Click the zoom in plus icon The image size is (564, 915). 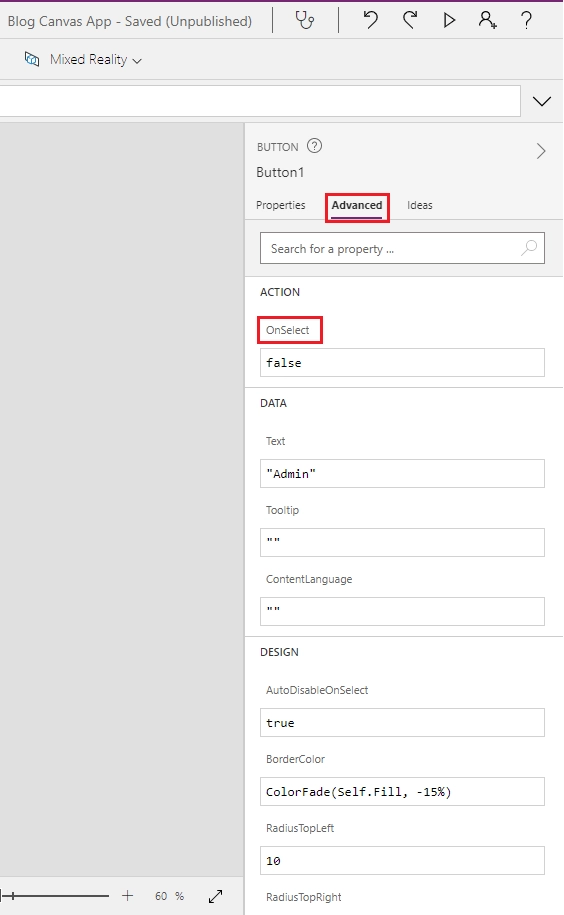(x=127, y=896)
